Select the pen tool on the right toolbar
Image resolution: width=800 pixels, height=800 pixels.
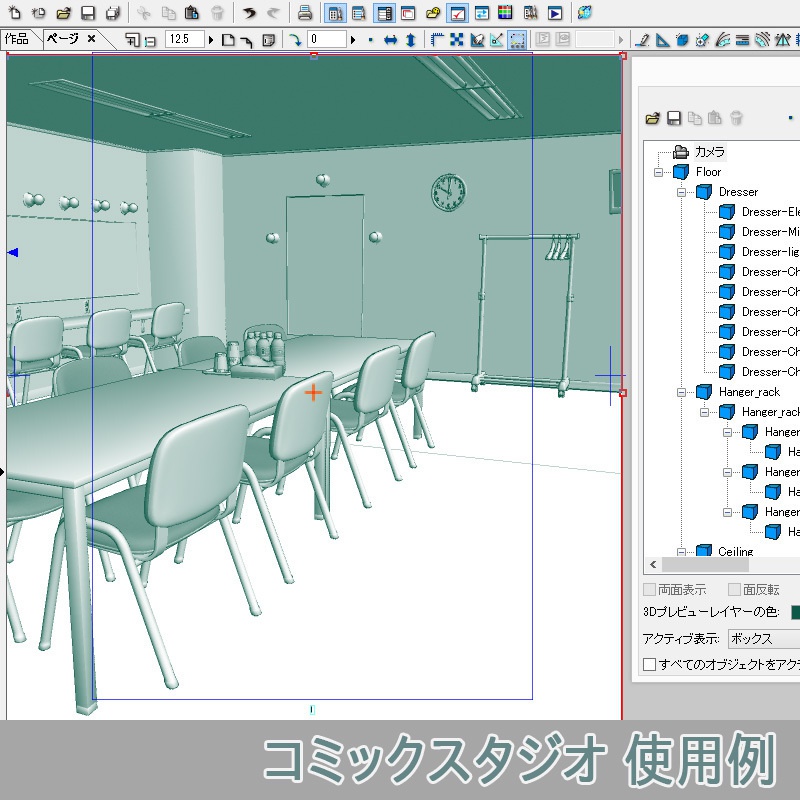643,40
